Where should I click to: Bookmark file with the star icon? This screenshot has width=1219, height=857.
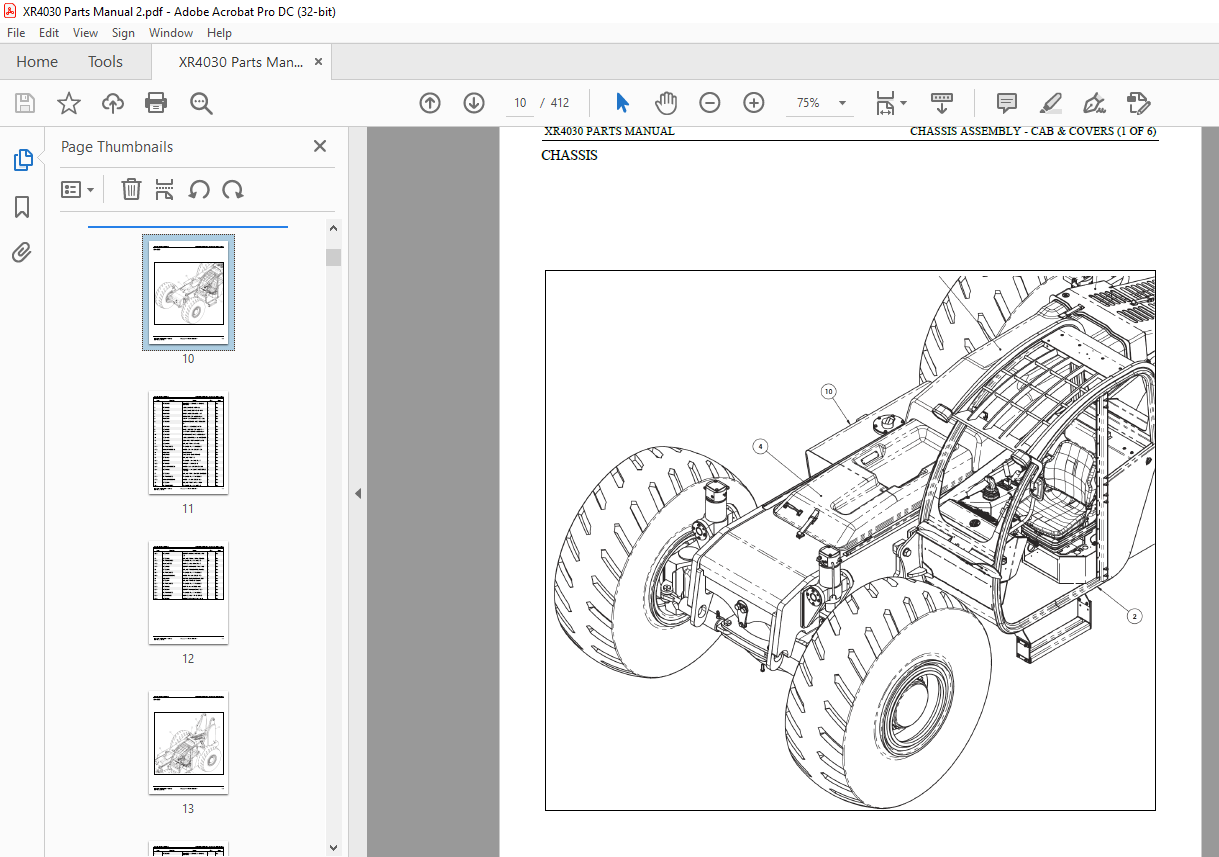pos(68,103)
